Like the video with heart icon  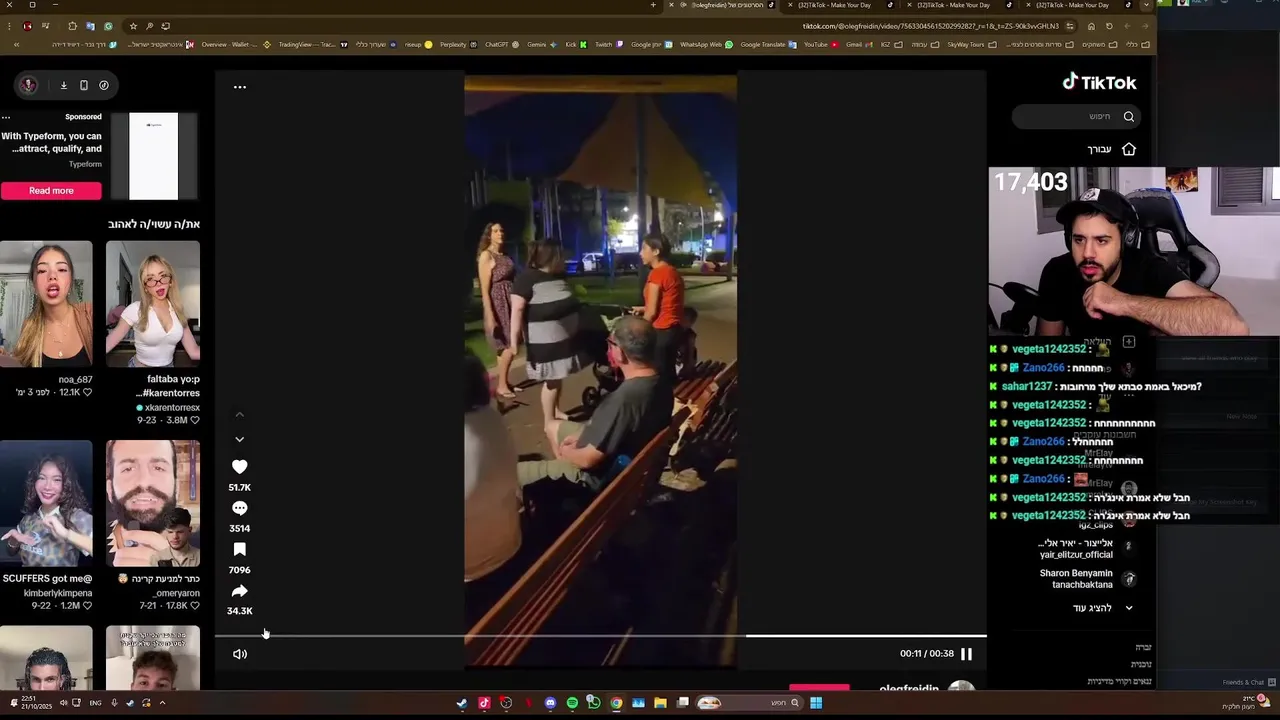(239, 467)
